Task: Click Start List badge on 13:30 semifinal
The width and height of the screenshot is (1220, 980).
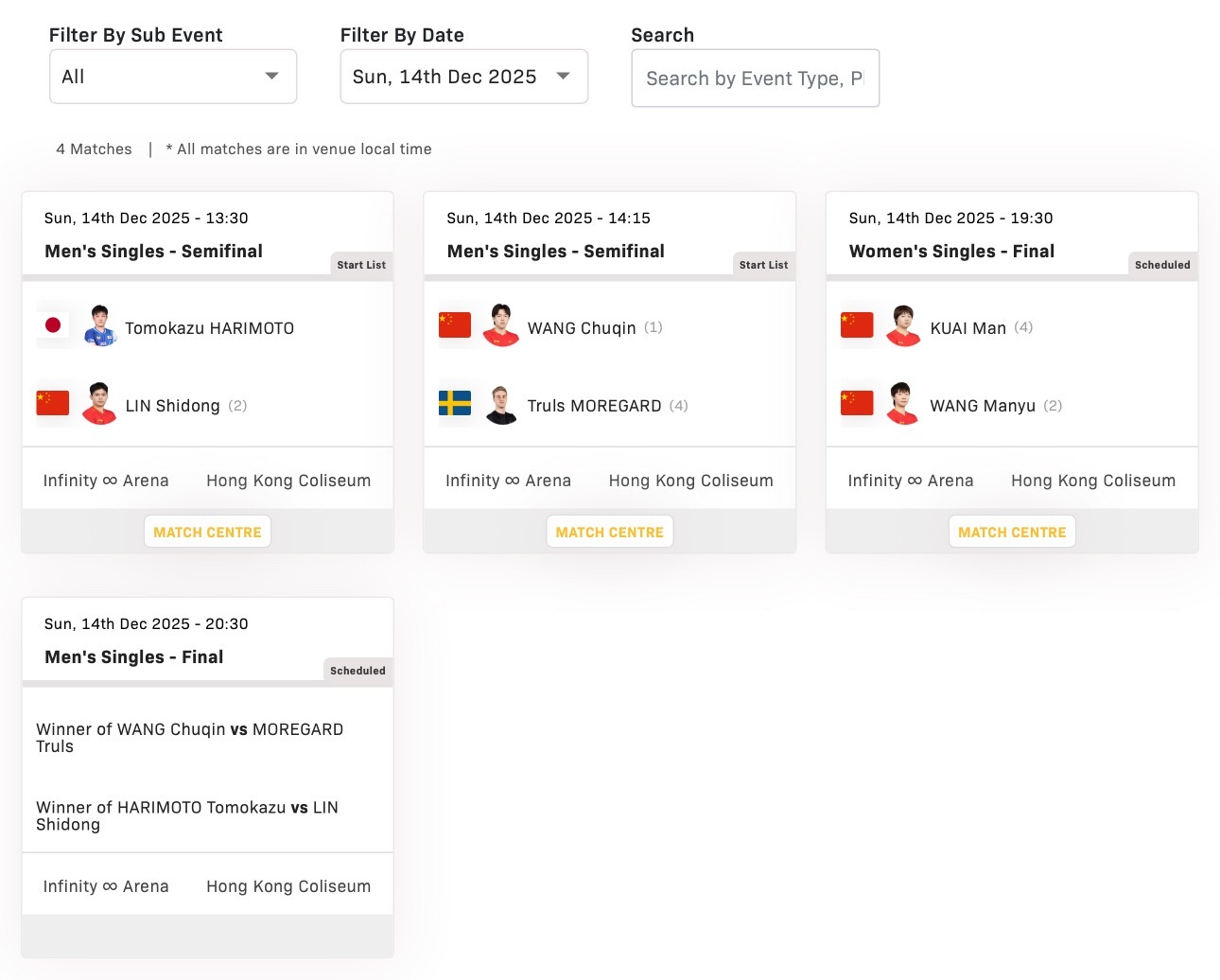Action: tap(361, 265)
